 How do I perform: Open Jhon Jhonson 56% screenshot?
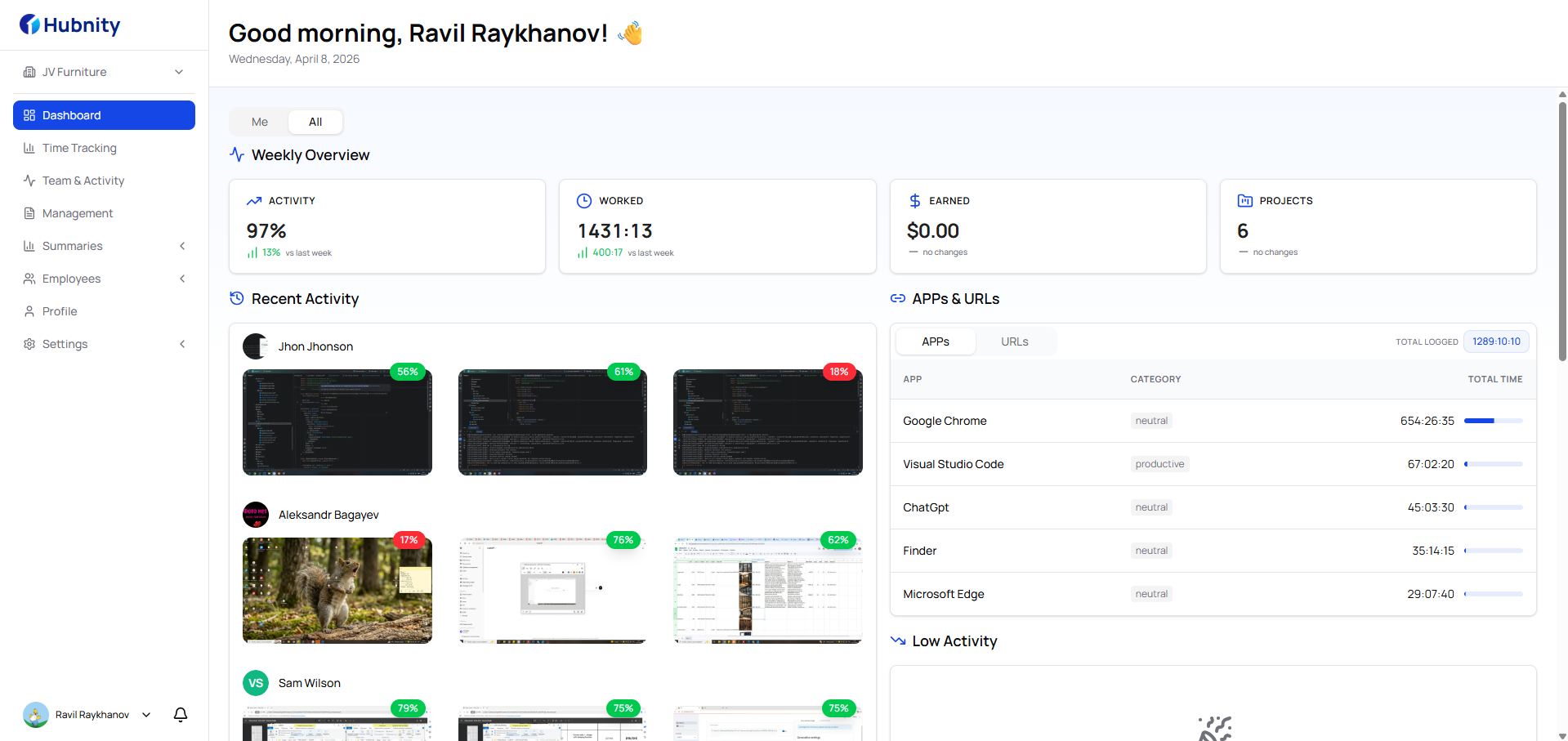click(337, 422)
